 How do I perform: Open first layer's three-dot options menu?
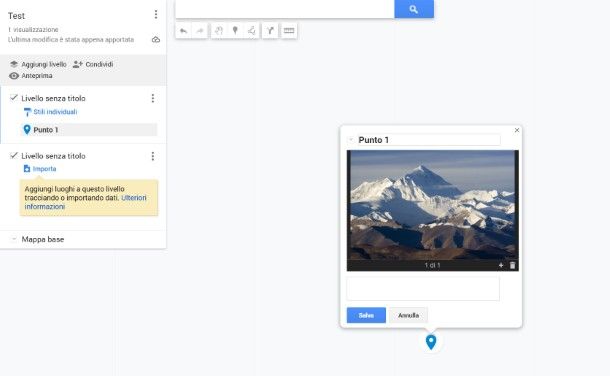(152, 98)
